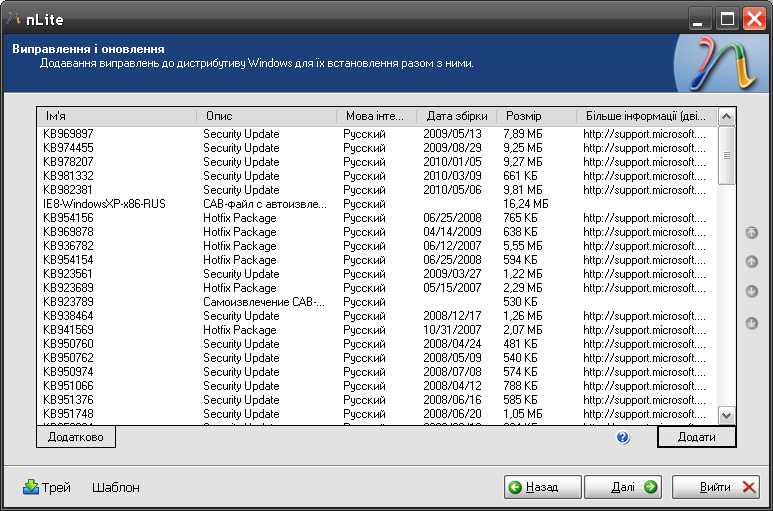Click the 10/31/2007 date cell
Screen dimensions: 773x511
[x=452, y=330]
